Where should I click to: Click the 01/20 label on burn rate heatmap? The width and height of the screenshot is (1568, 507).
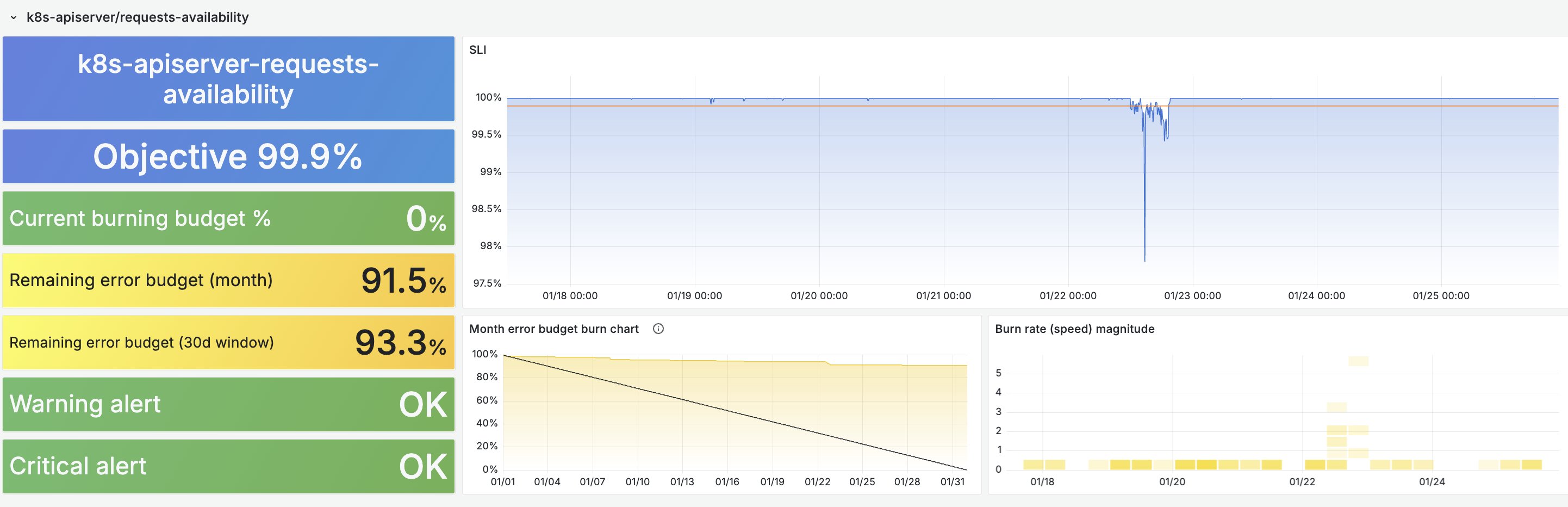pyautogui.click(x=1172, y=482)
